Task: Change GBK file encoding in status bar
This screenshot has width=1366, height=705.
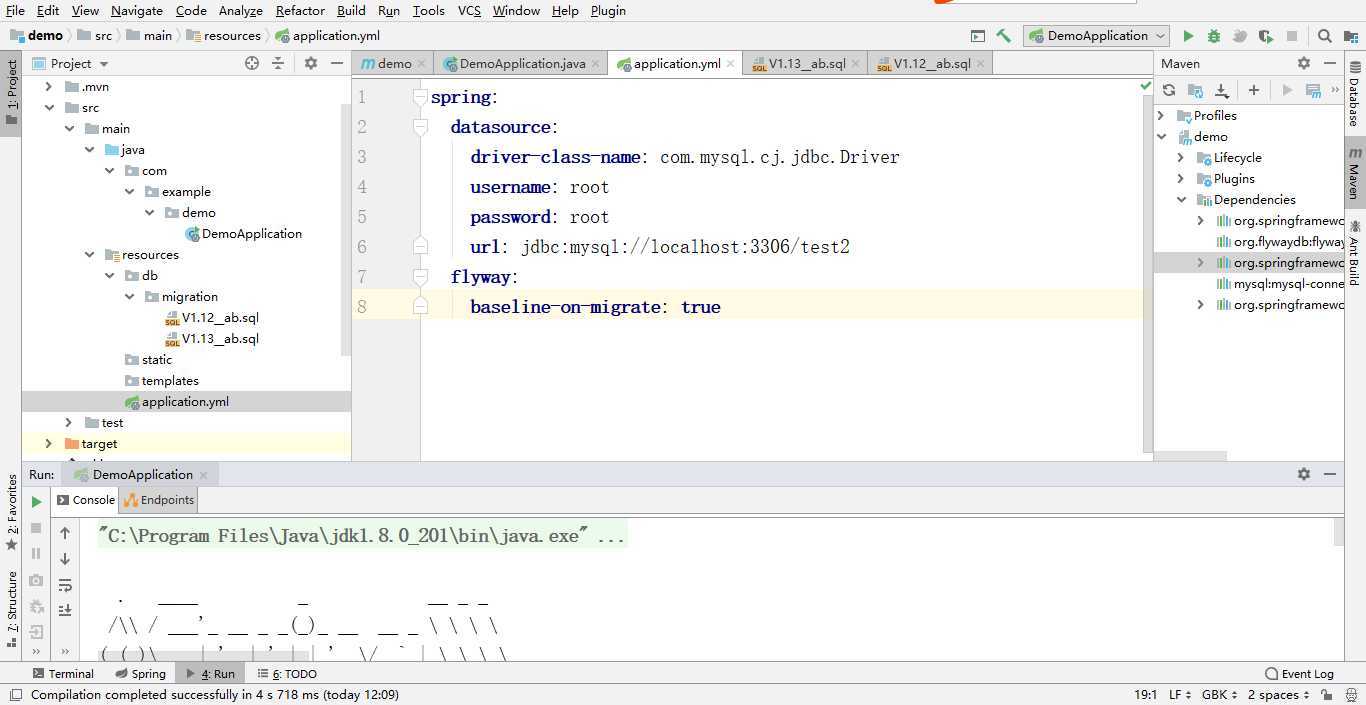Action: click(x=1220, y=695)
